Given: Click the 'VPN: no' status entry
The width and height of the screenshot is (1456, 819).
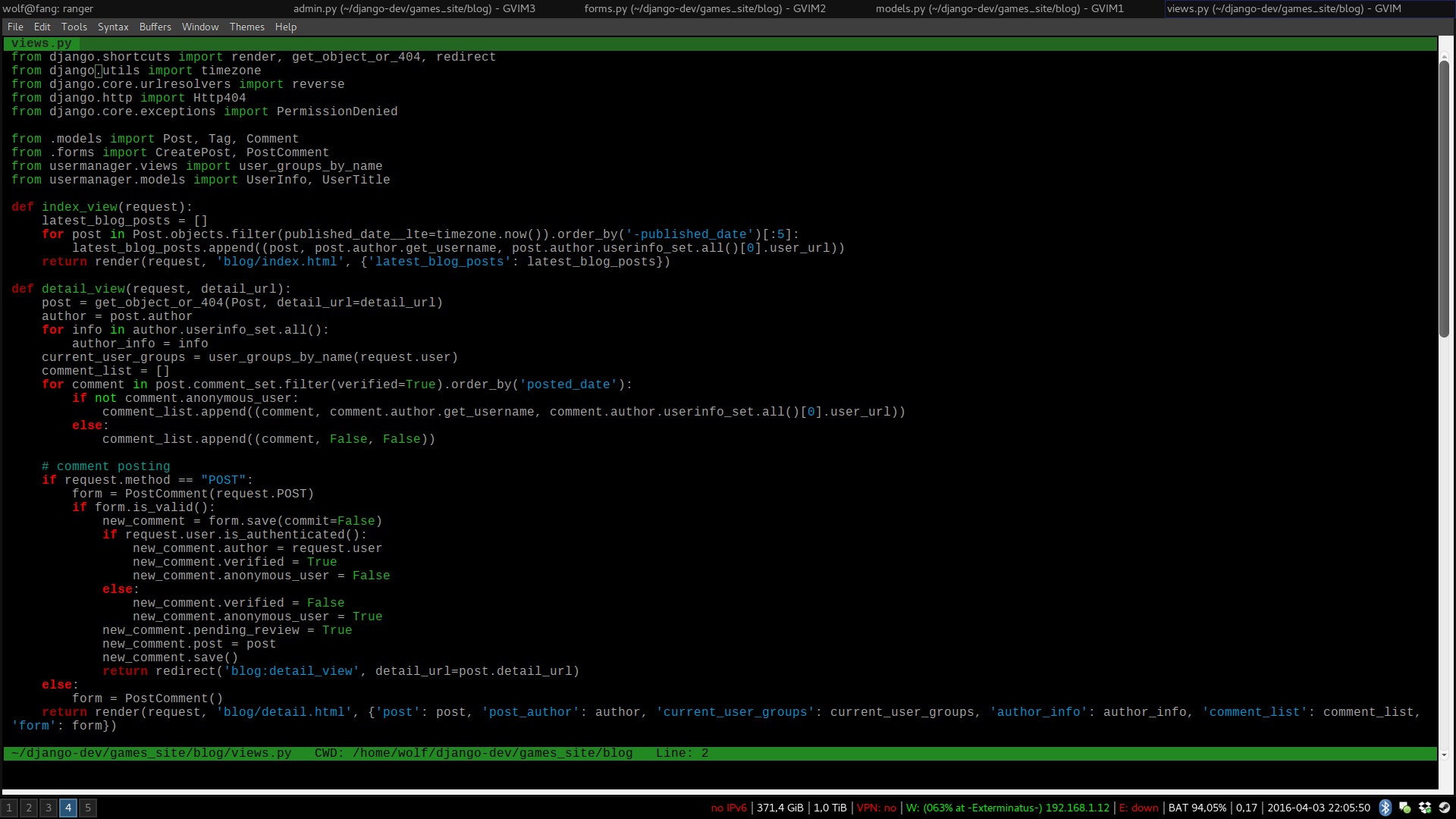Looking at the screenshot, I should (x=876, y=808).
